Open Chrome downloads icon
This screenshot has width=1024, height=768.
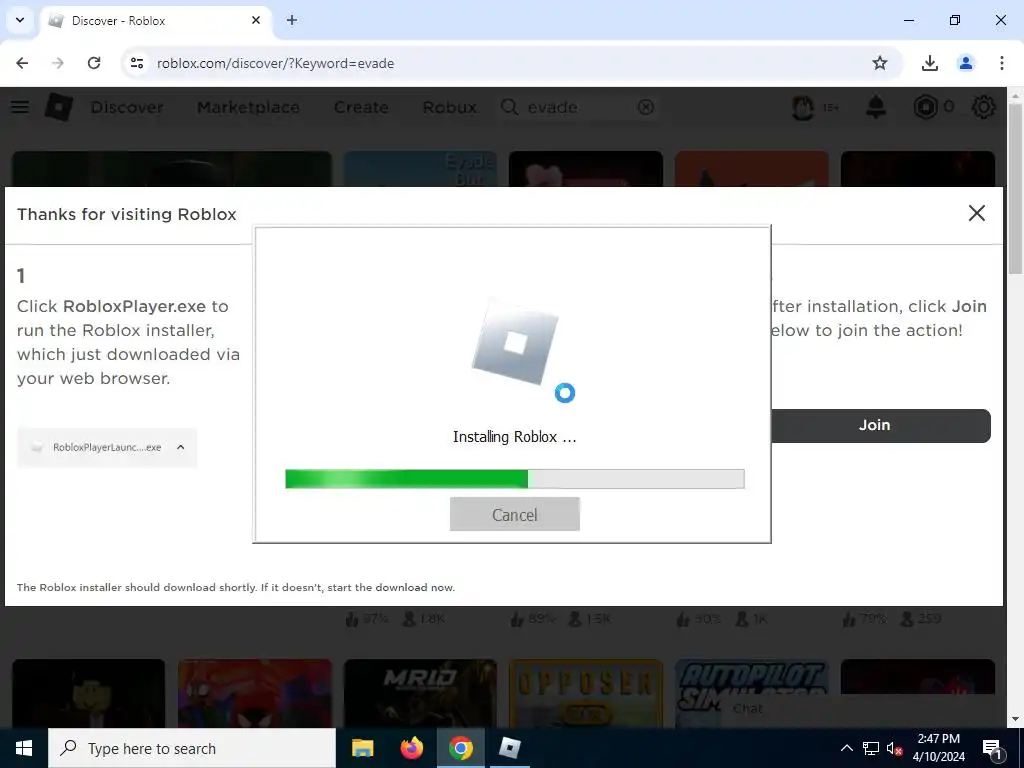pos(929,63)
